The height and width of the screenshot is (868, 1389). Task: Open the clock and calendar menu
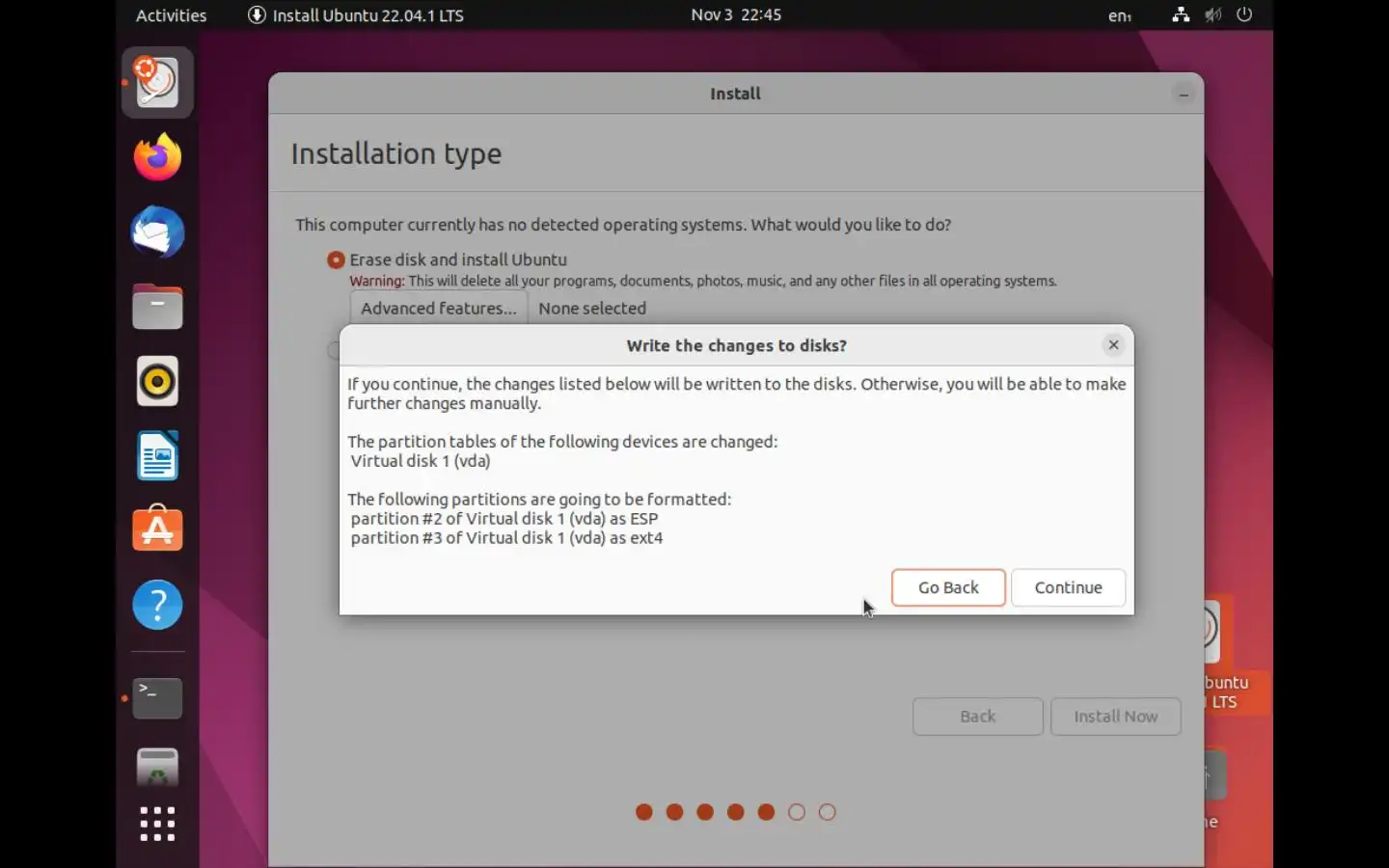[x=736, y=14]
